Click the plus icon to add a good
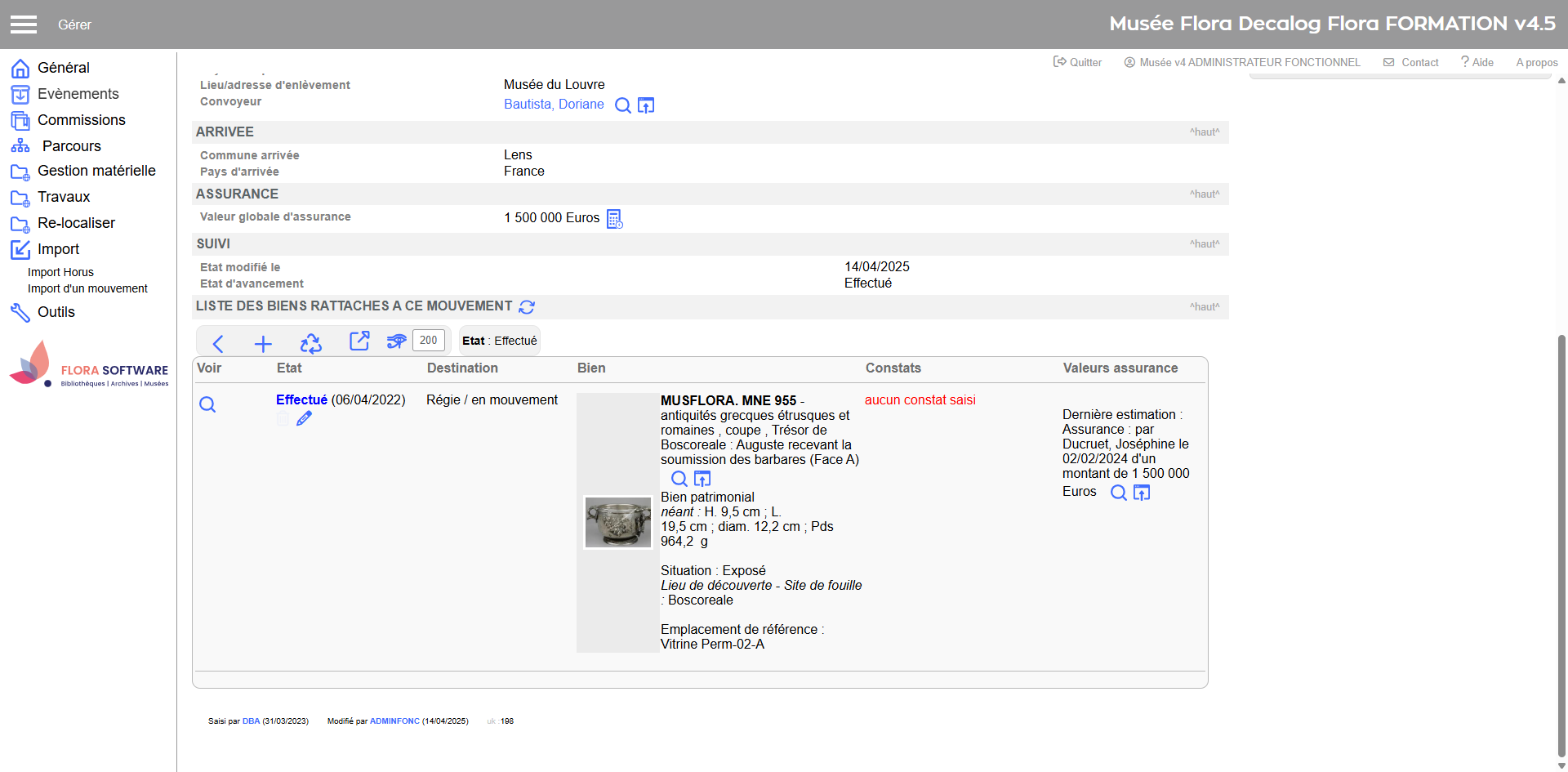The image size is (1568, 772). pyautogui.click(x=263, y=343)
